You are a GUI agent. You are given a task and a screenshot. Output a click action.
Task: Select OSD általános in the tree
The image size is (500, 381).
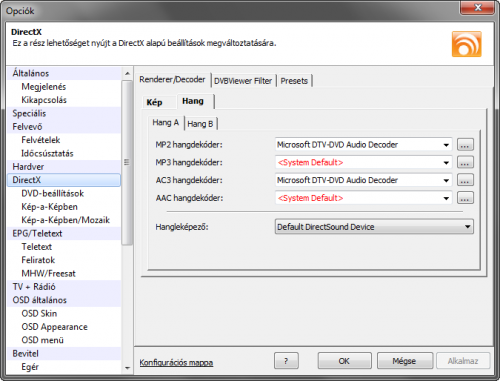(64, 300)
